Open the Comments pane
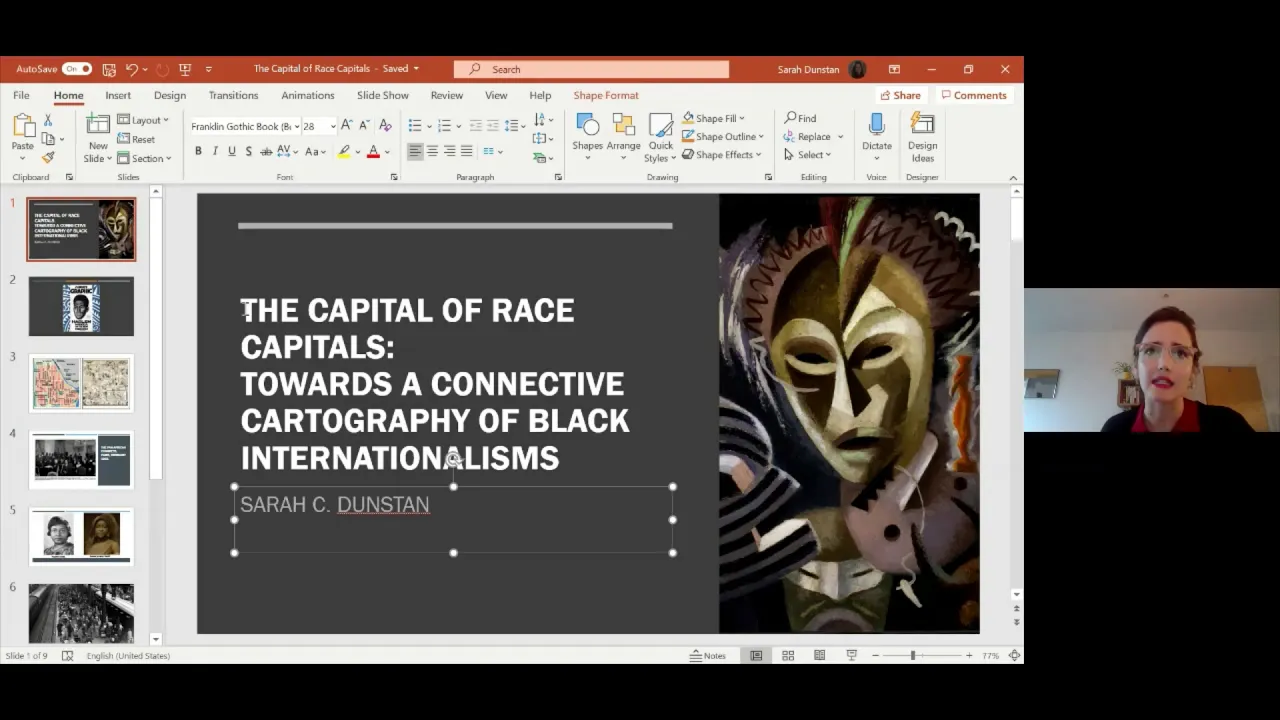 pyautogui.click(x=974, y=95)
